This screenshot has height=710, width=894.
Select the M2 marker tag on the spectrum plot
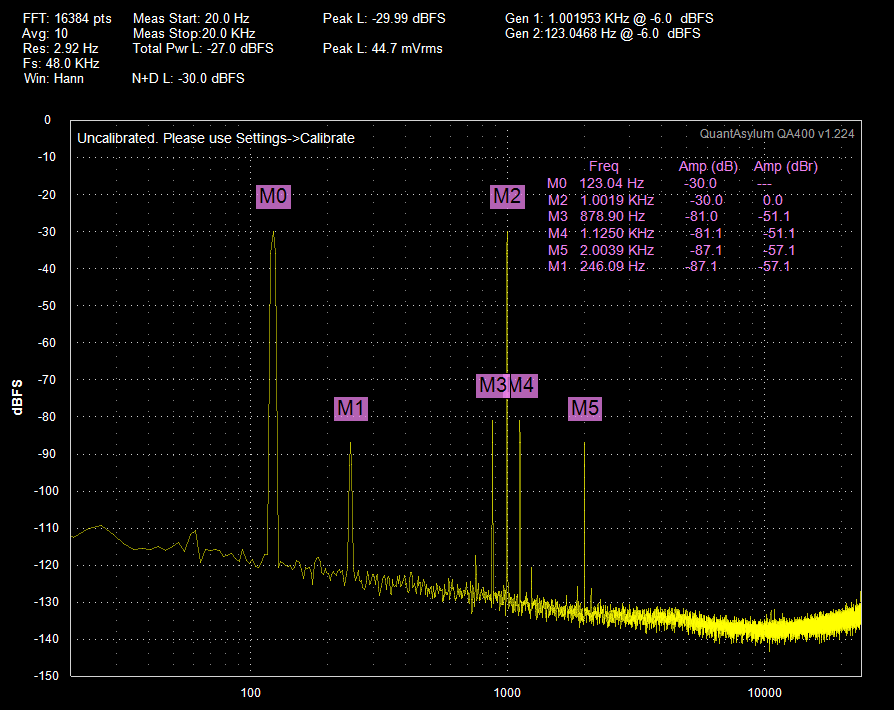[x=507, y=196]
